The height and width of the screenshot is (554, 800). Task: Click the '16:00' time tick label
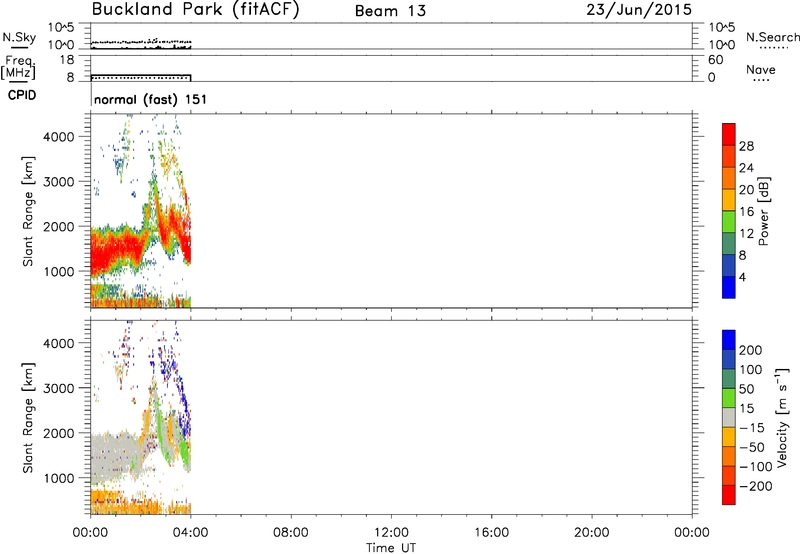[491, 533]
